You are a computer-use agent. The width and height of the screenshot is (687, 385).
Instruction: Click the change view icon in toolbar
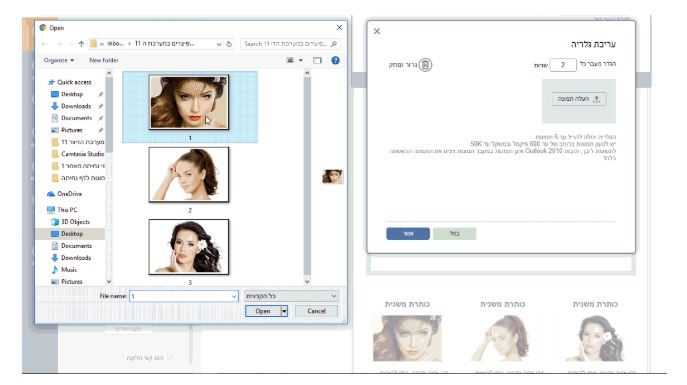(290, 60)
